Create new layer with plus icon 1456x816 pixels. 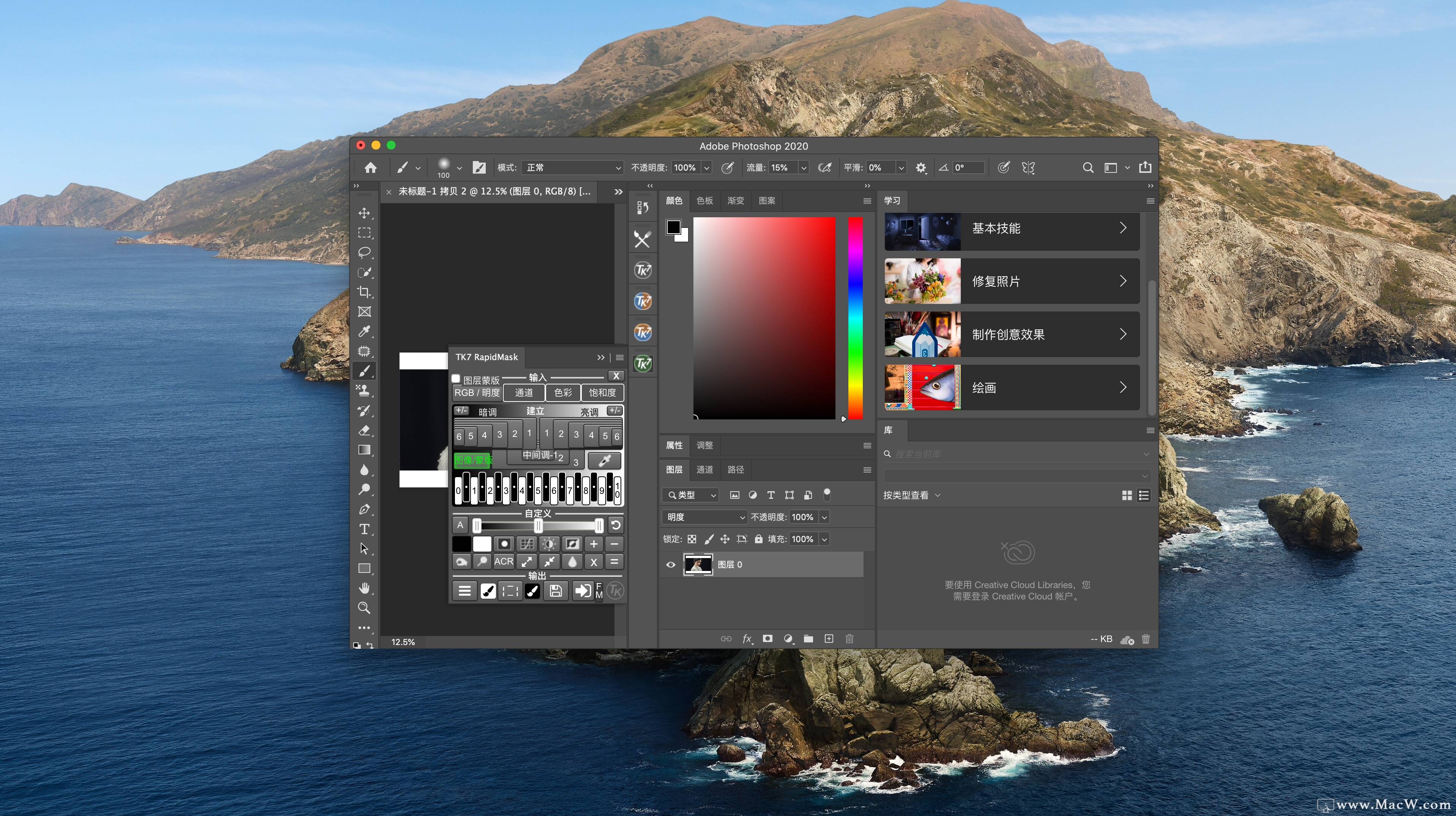point(829,639)
